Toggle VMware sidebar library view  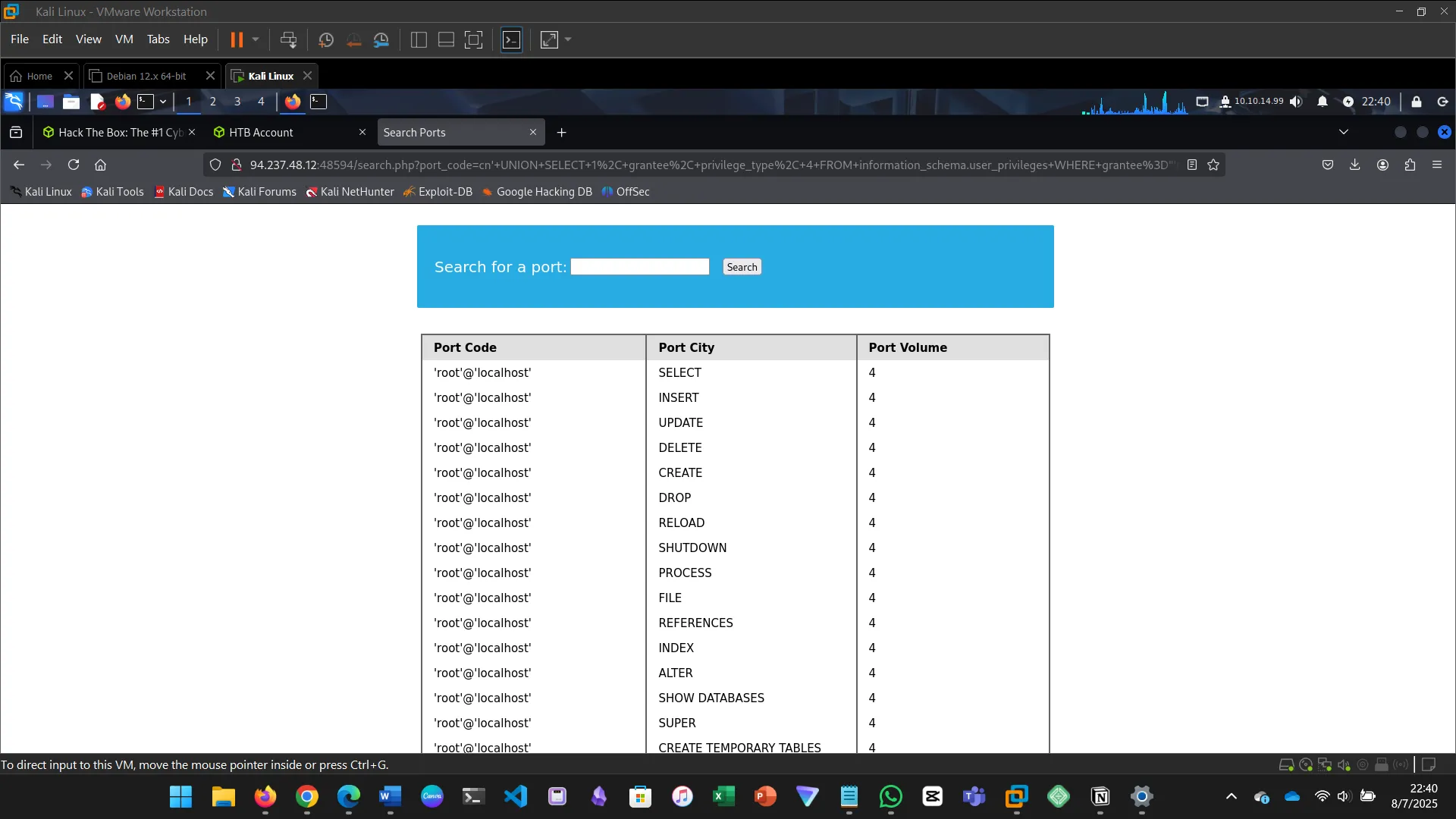pos(419,39)
